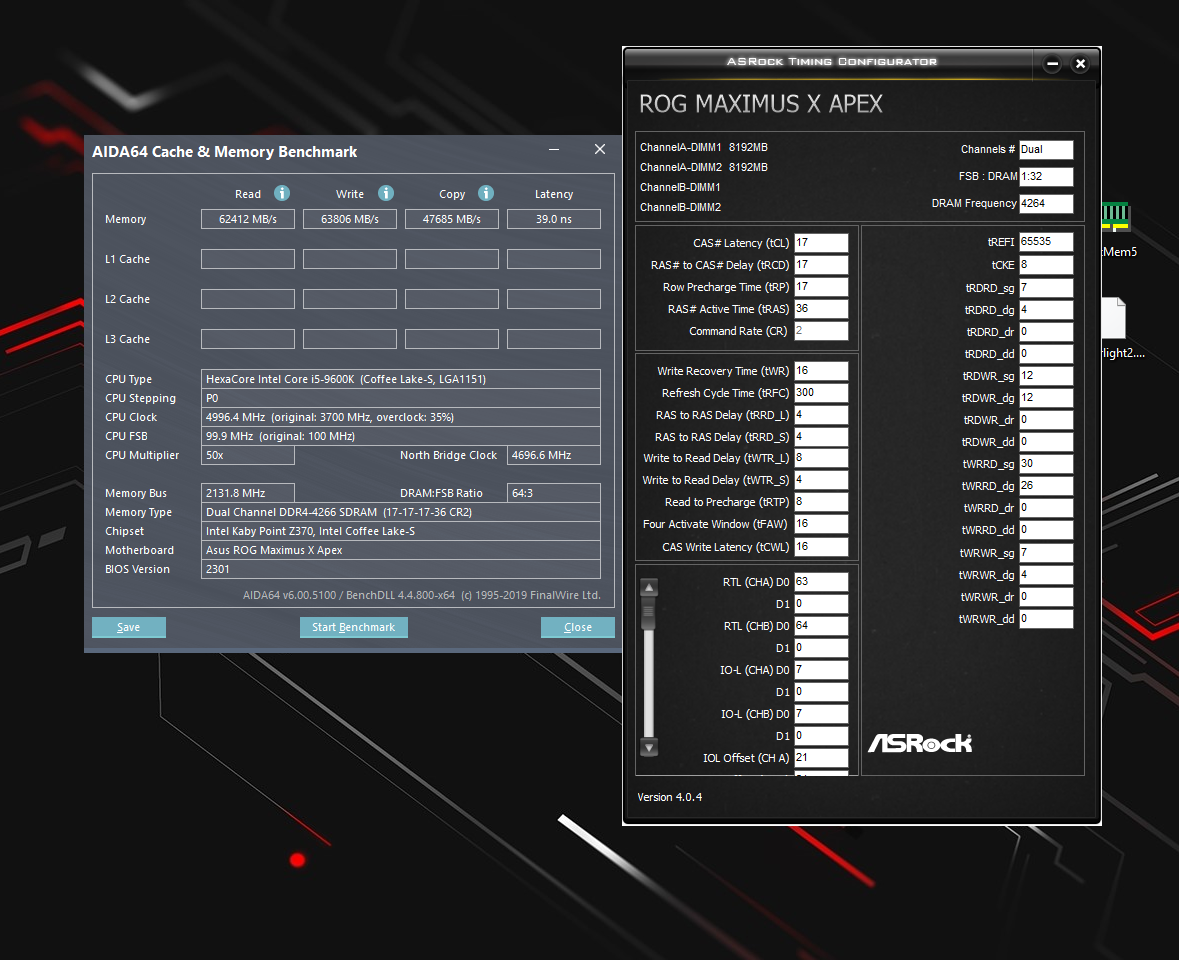The width and height of the screenshot is (1179, 960).
Task: Click the tWRRD_sg field showing 30
Action: (1046, 464)
